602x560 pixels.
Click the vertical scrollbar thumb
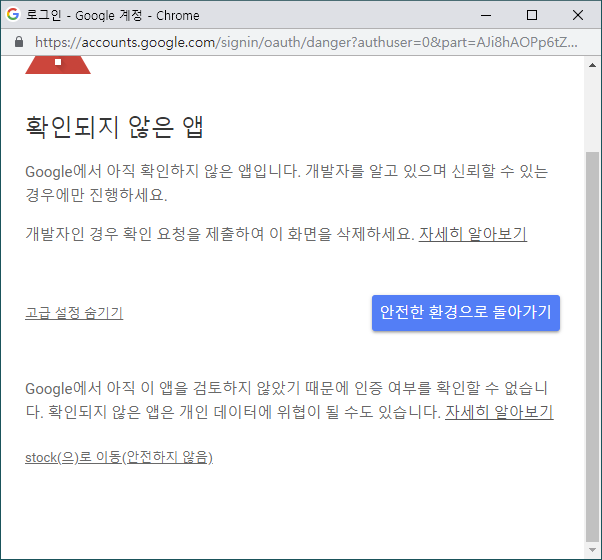592,346
